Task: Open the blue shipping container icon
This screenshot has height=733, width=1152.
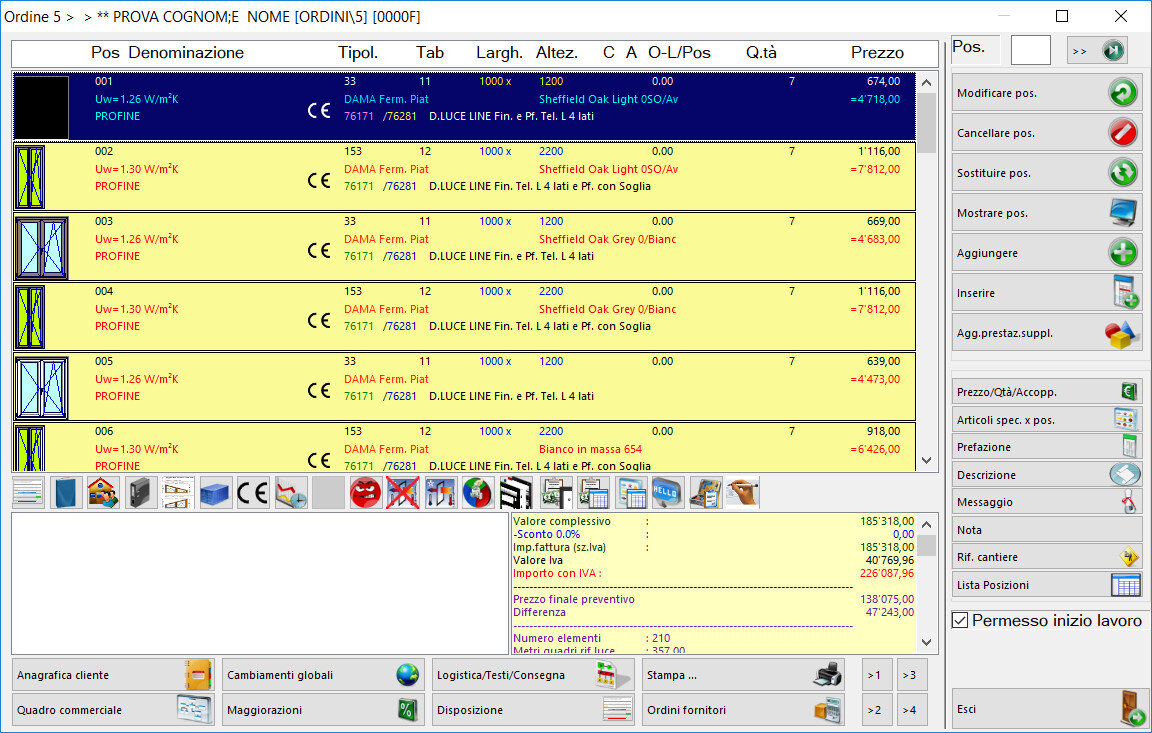Action: pos(215,493)
